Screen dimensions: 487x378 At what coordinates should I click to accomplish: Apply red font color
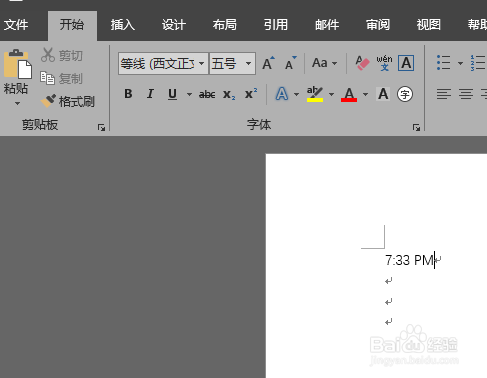point(349,94)
